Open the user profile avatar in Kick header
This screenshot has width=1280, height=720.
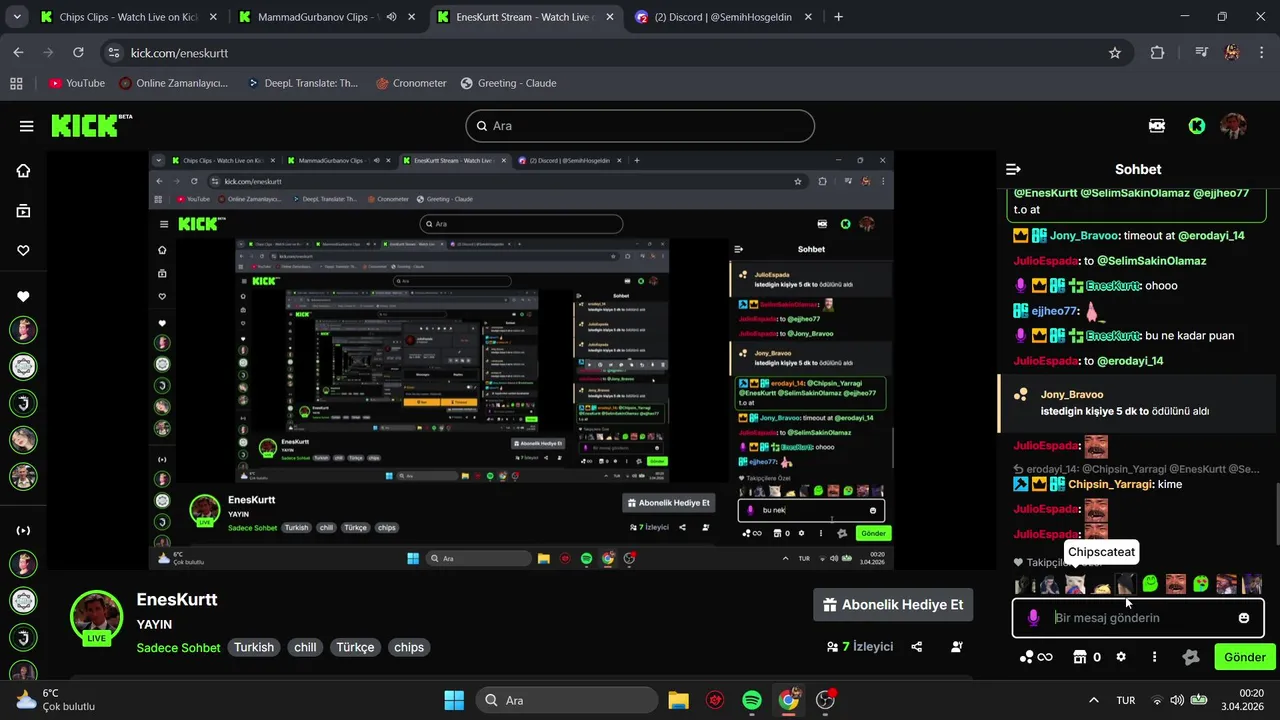pyautogui.click(x=1233, y=126)
